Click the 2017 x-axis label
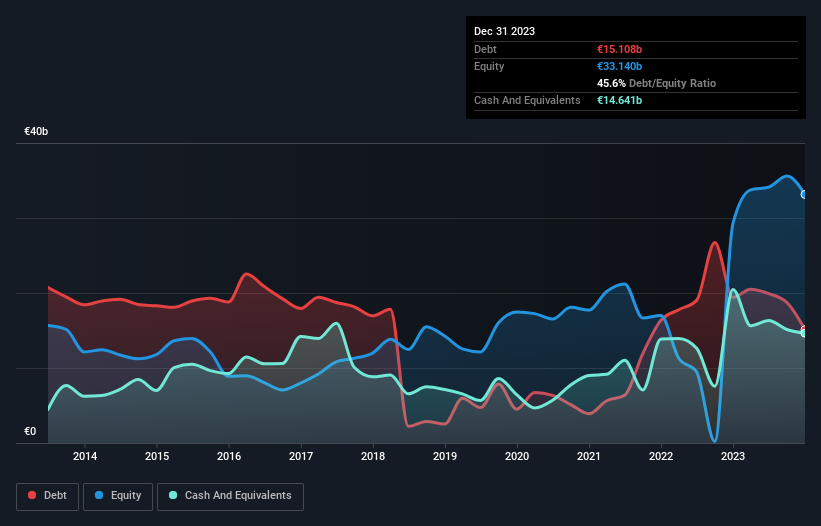Viewport: 821px width, 526px height. tap(301, 456)
